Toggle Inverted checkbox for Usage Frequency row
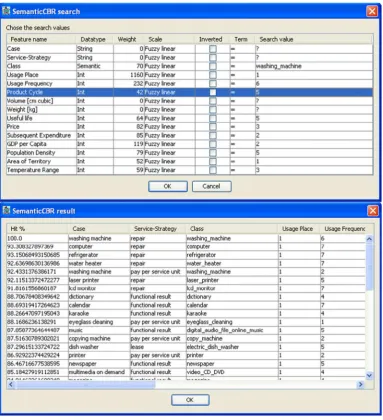 click(213, 83)
